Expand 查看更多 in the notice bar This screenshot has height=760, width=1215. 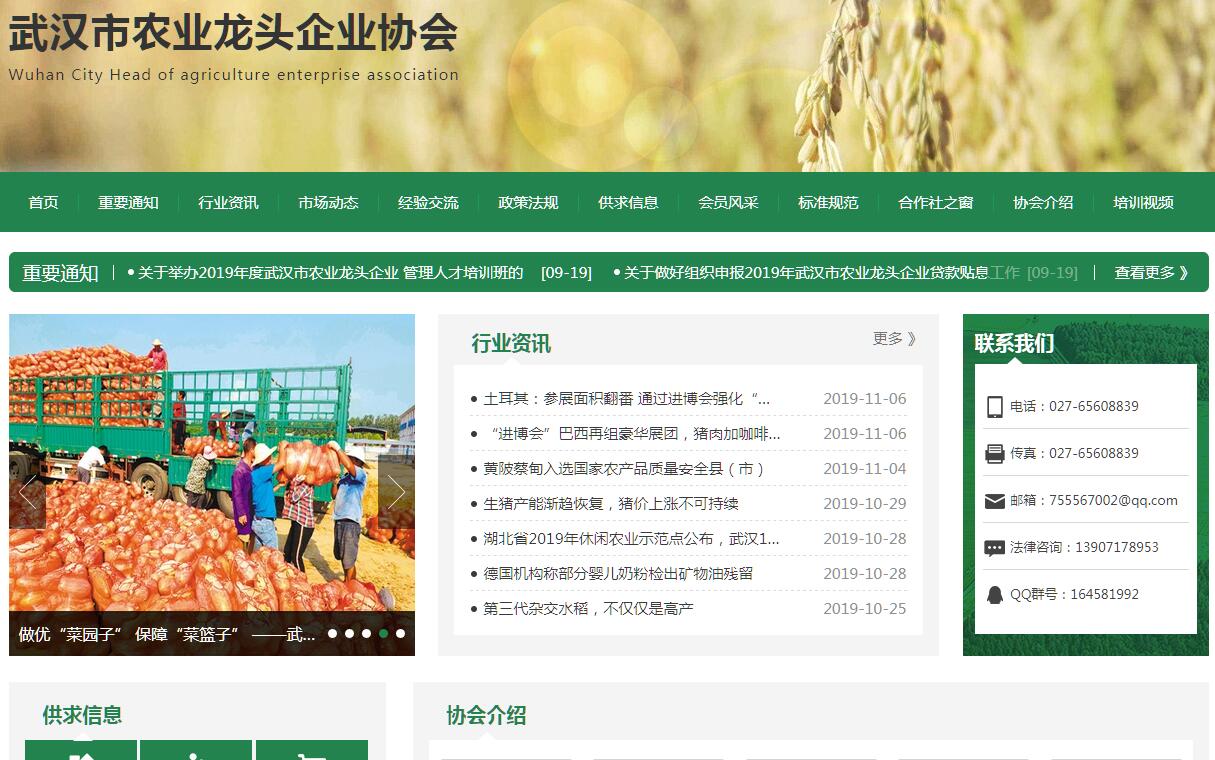click(x=1151, y=273)
